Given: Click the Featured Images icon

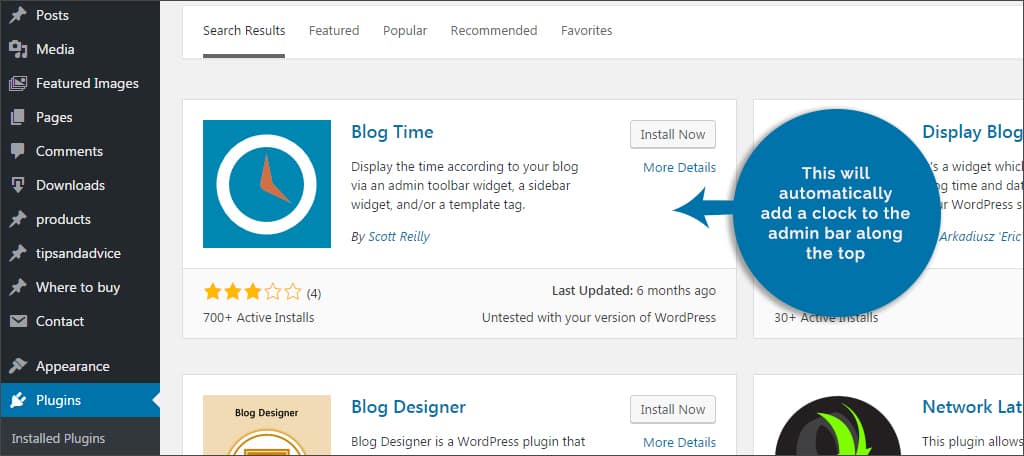Looking at the screenshot, I should (18, 83).
